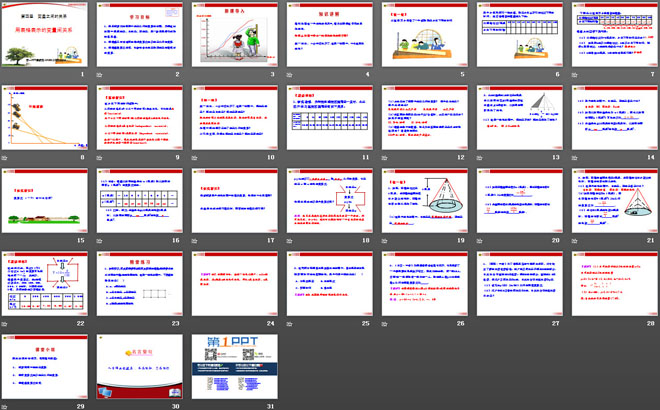
Task: Click the animation star under slide 17
Action: [x=194, y=241]
